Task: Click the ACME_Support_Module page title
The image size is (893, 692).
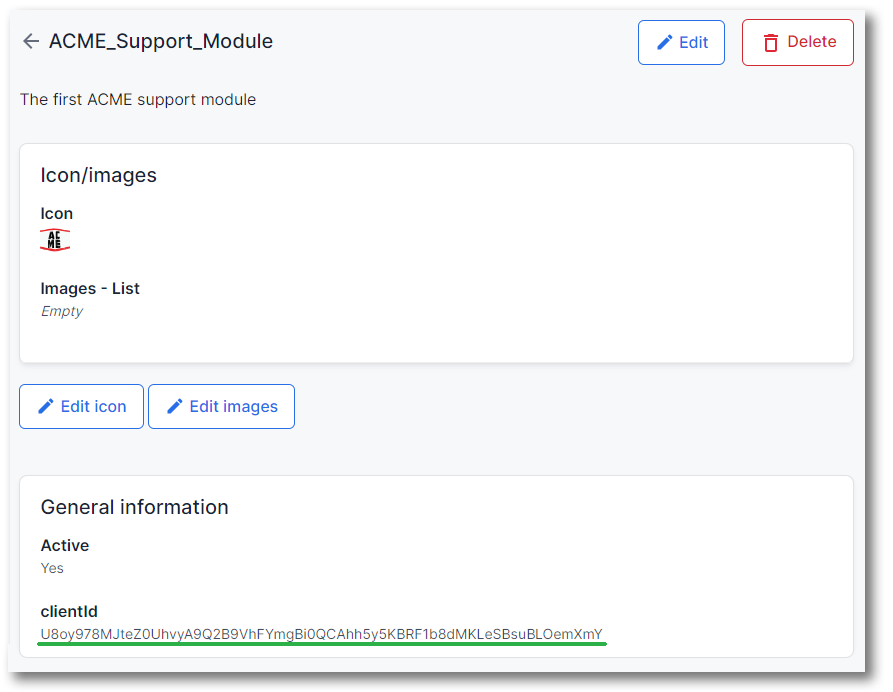Action: (x=161, y=41)
